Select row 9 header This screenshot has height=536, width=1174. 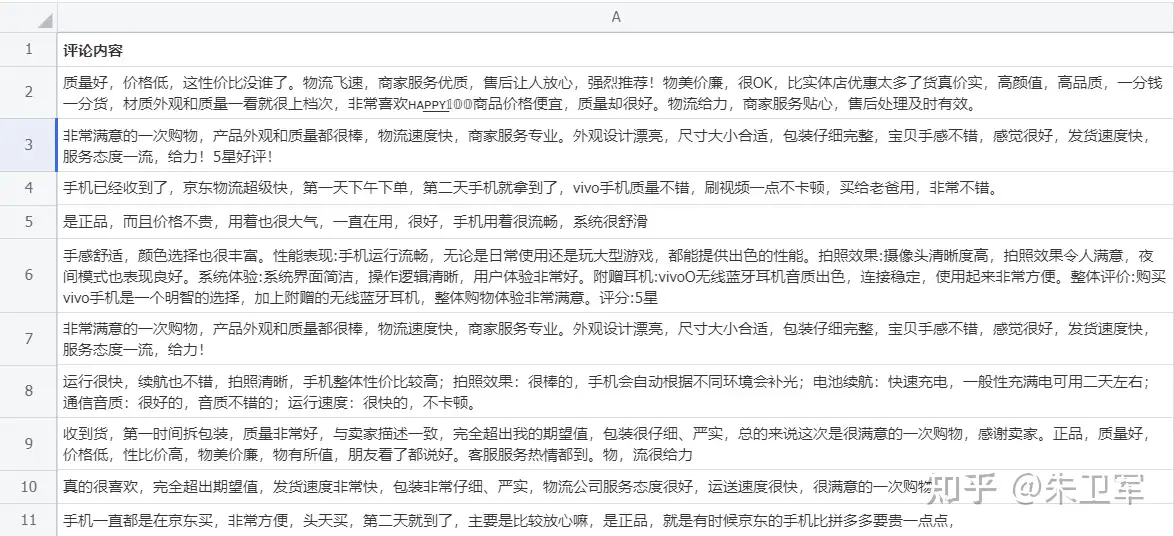click(28, 443)
